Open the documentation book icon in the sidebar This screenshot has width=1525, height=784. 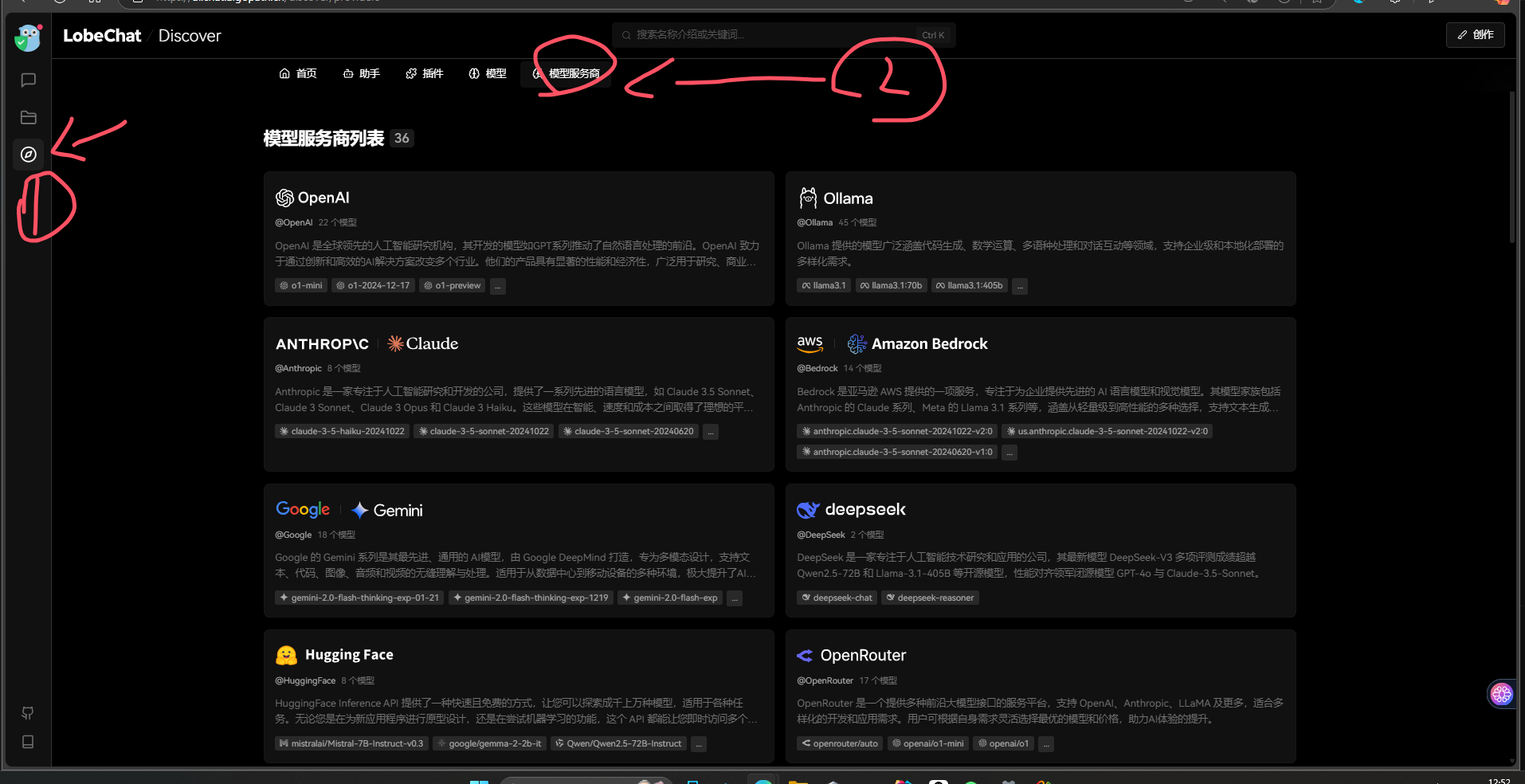(x=28, y=742)
